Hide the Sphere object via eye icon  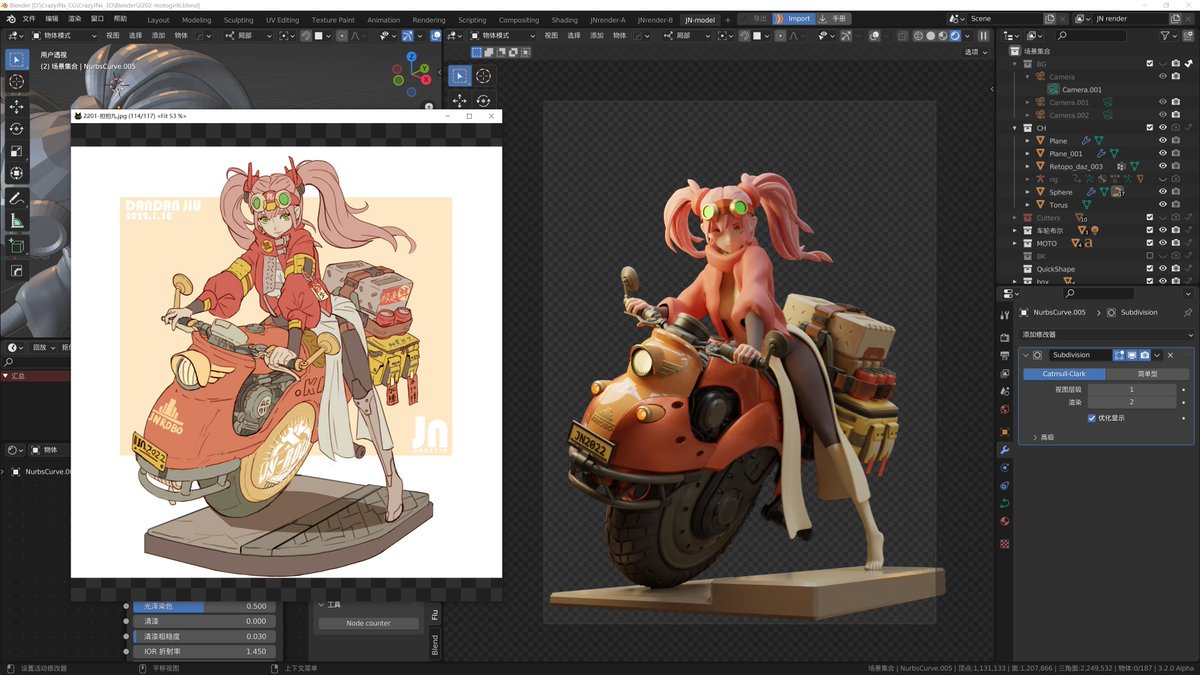pos(1163,191)
